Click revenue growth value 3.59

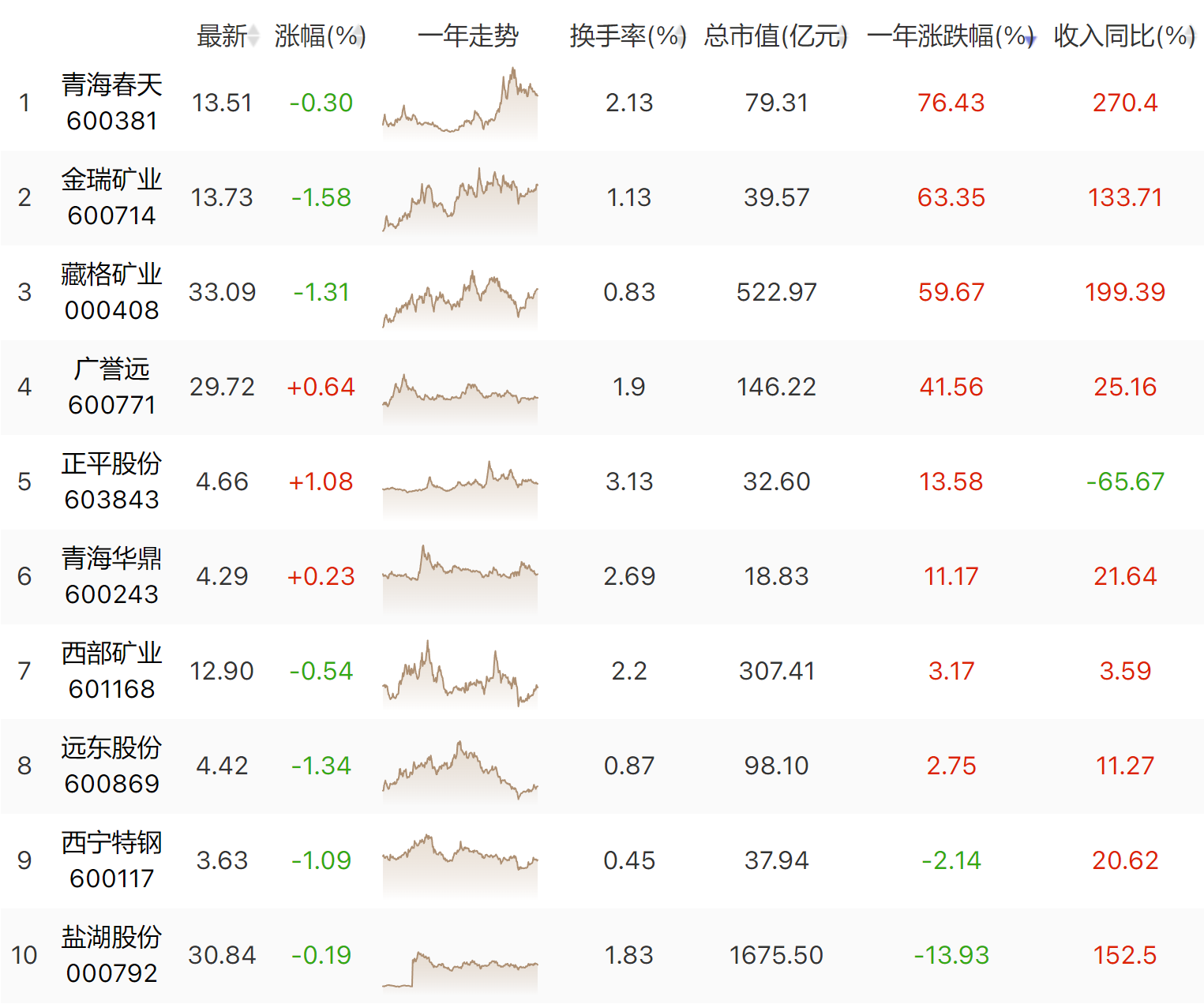[1125, 671]
